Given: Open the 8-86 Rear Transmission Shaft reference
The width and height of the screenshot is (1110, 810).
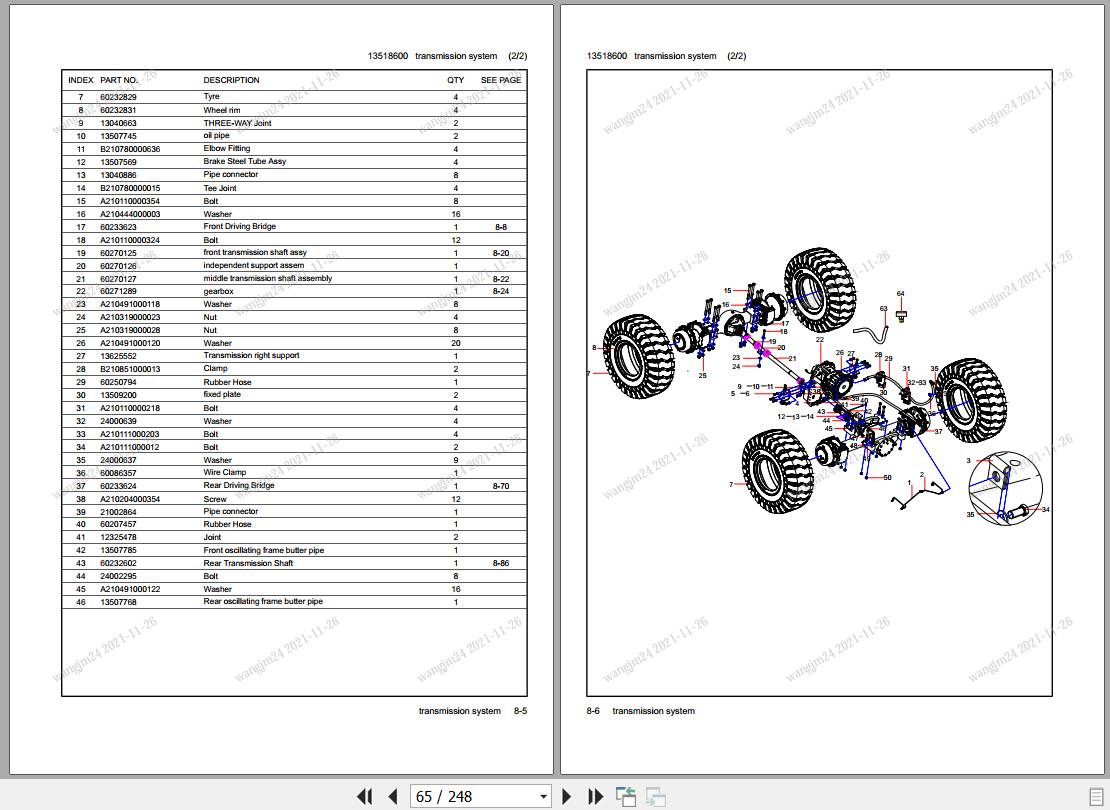Looking at the screenshot, I should click(x=501, y=563).
